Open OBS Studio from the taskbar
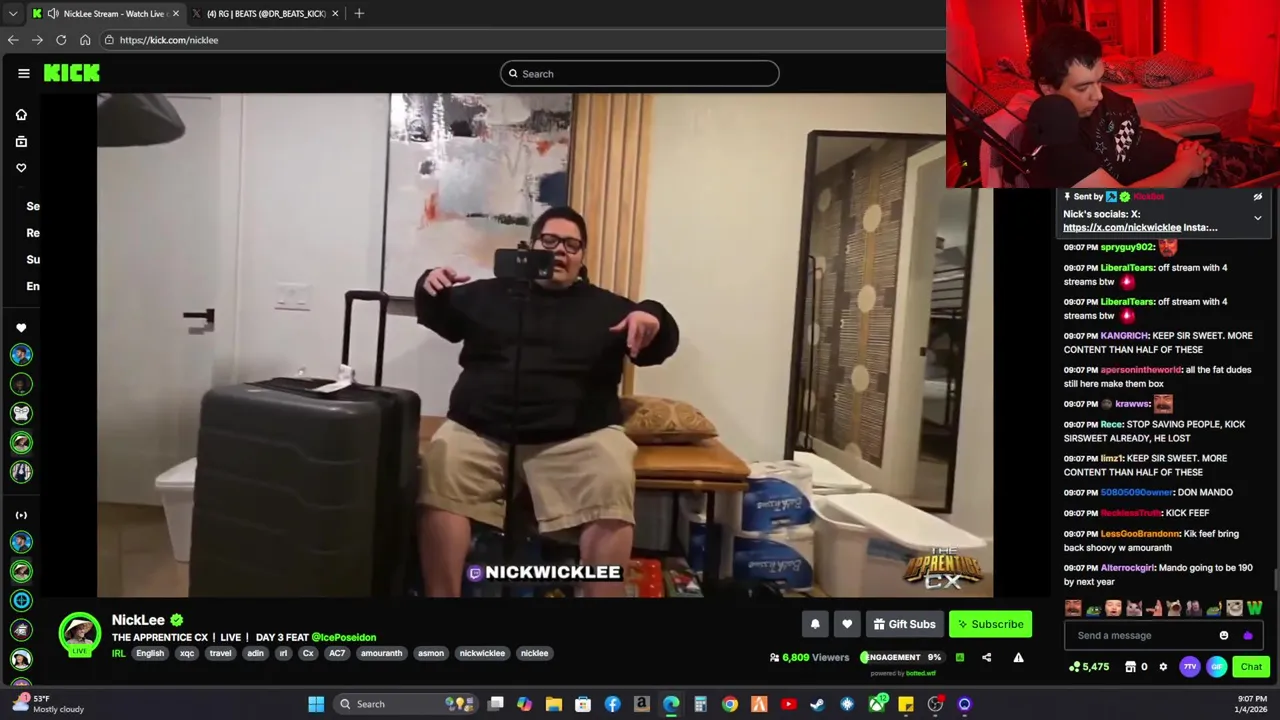The width and height of the screenshot is (1280, 720). tap(935, 704)
